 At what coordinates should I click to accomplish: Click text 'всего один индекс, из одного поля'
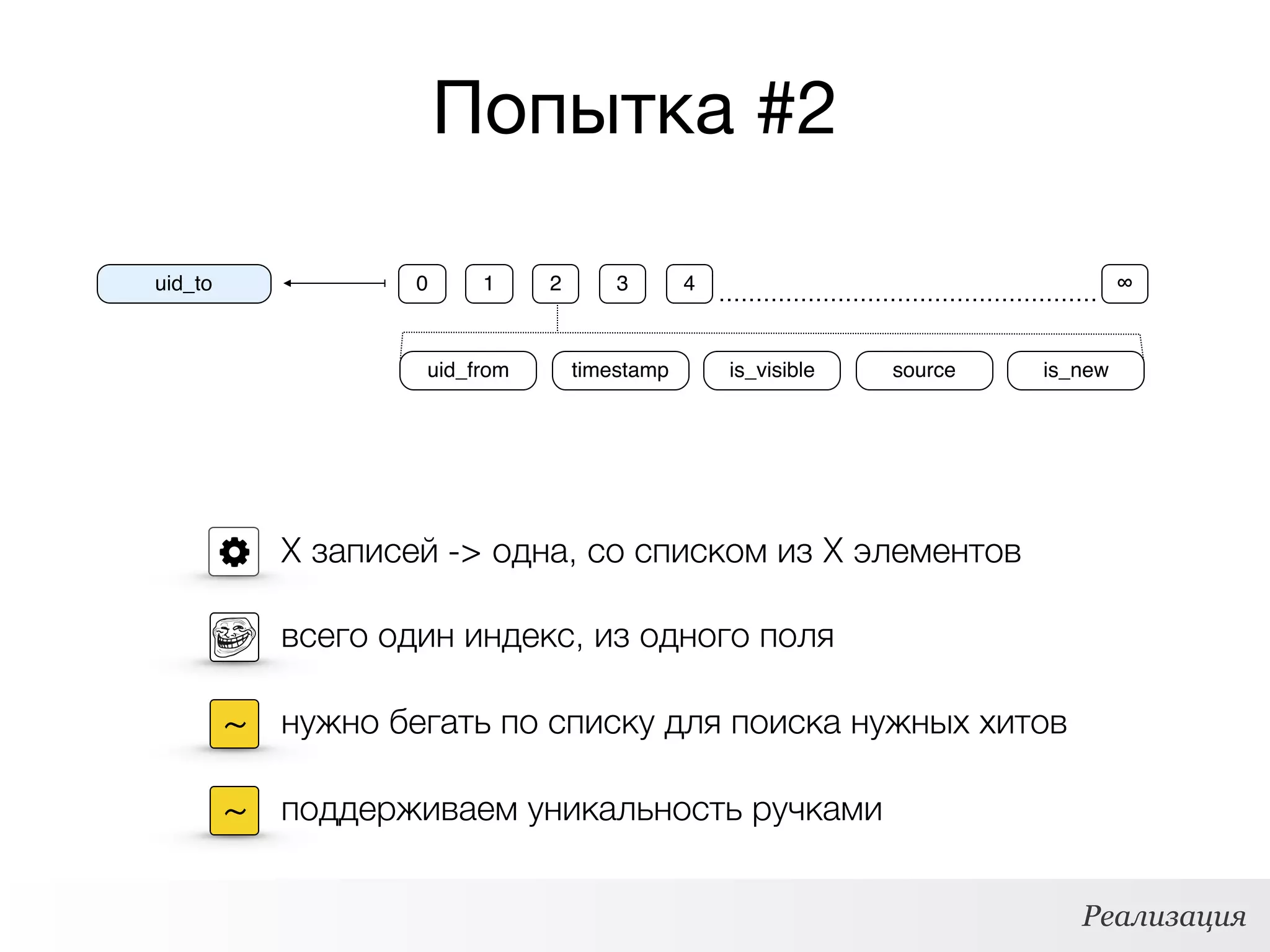(557, 637)
